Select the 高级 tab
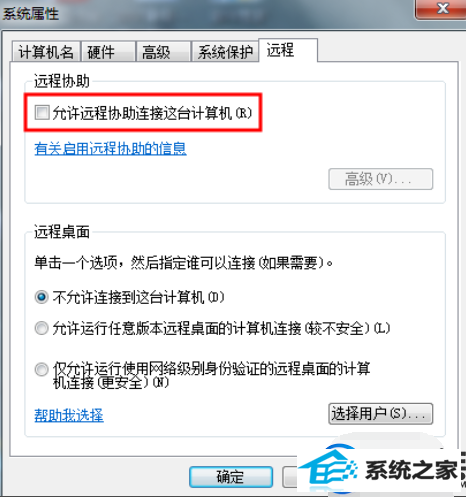The image size is (466, 497). click(163, 52)
